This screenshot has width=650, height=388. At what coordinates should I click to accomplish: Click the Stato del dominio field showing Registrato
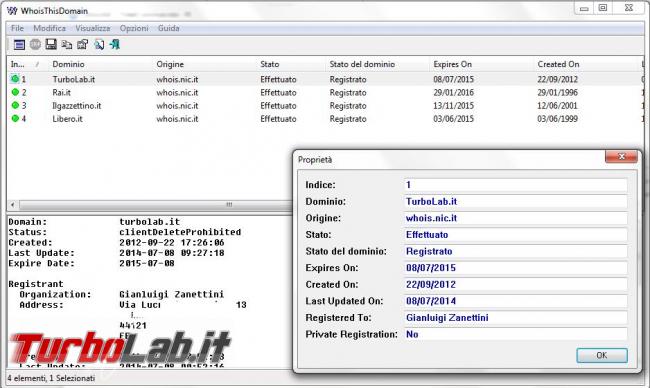tap(515, 251)
